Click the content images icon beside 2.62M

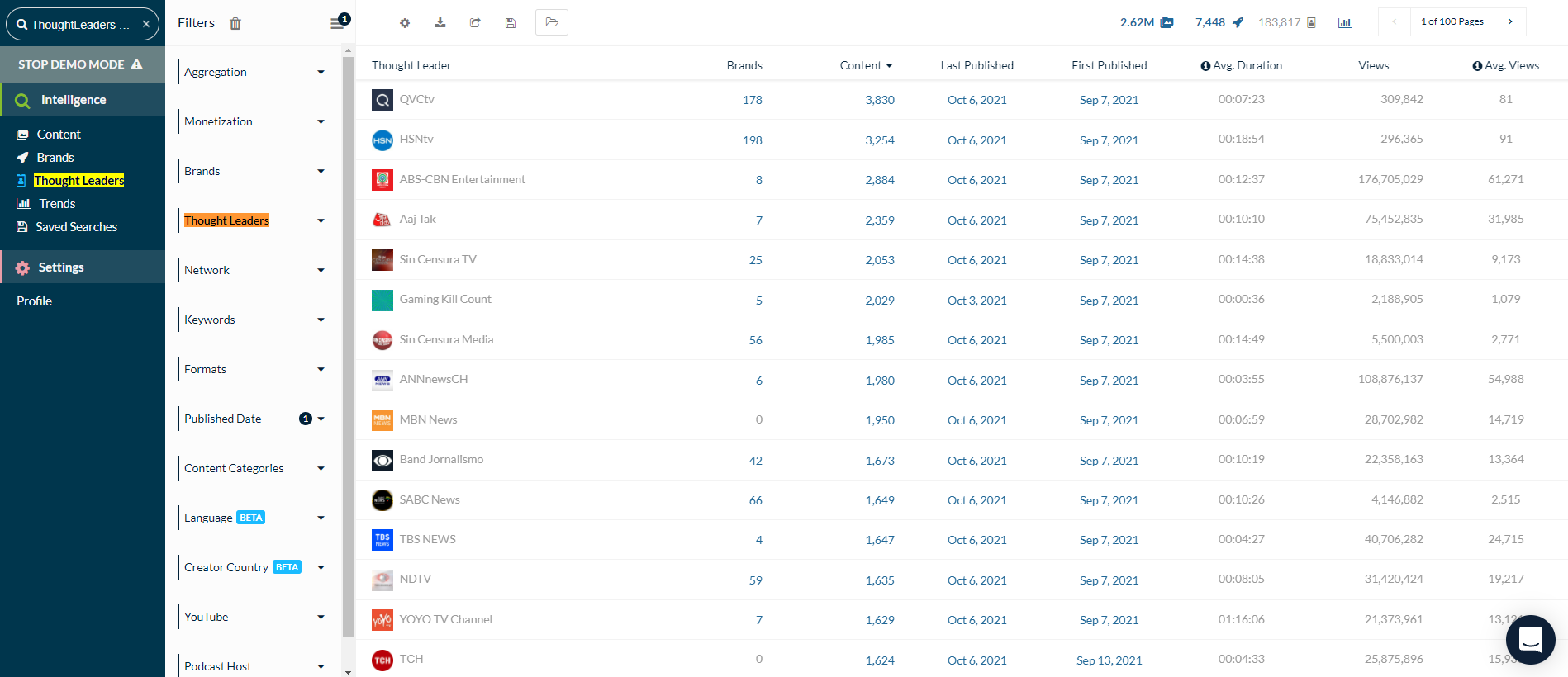pyautogui.click(x=1166, y=22)
